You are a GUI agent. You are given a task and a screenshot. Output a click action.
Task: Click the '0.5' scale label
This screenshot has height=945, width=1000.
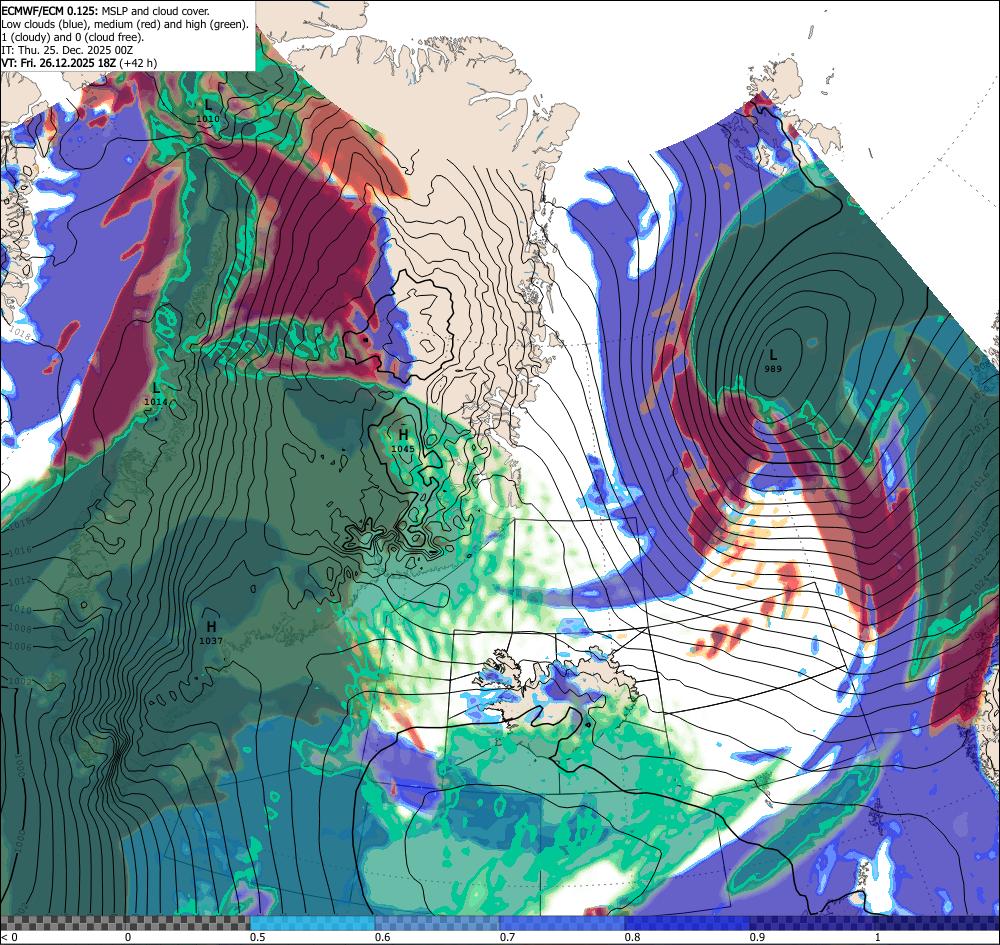click(258, 937)
